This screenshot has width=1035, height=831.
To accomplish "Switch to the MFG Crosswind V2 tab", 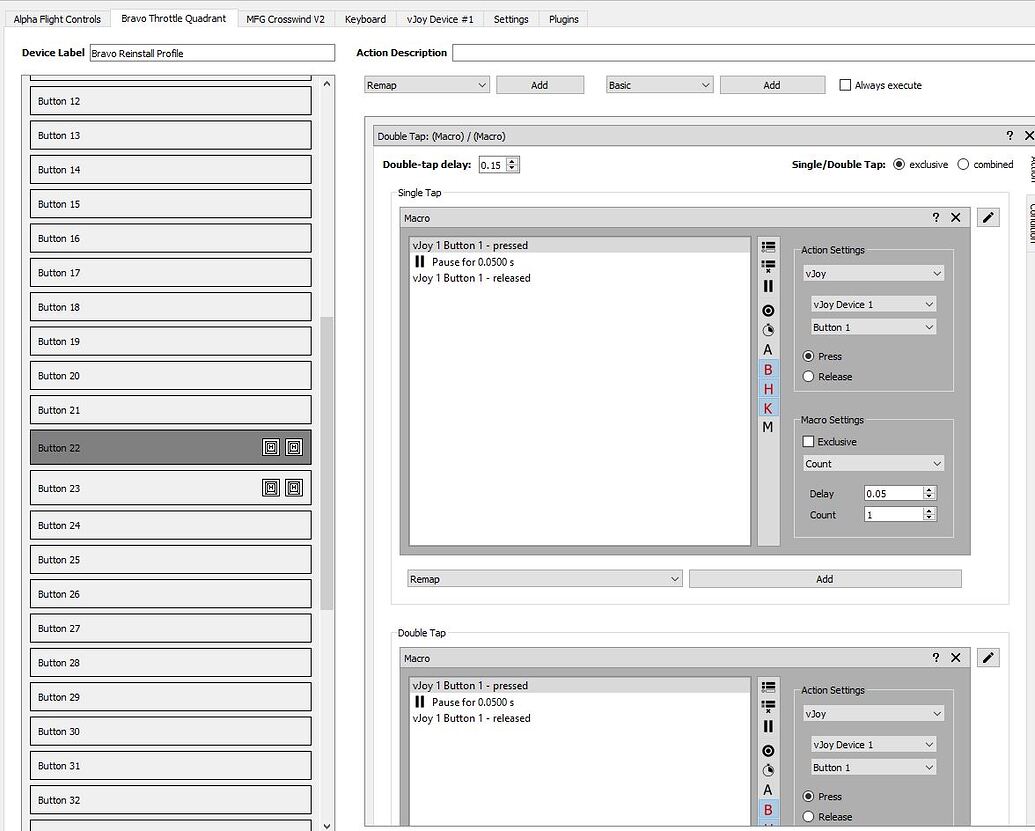I will (x=285, y=19).
